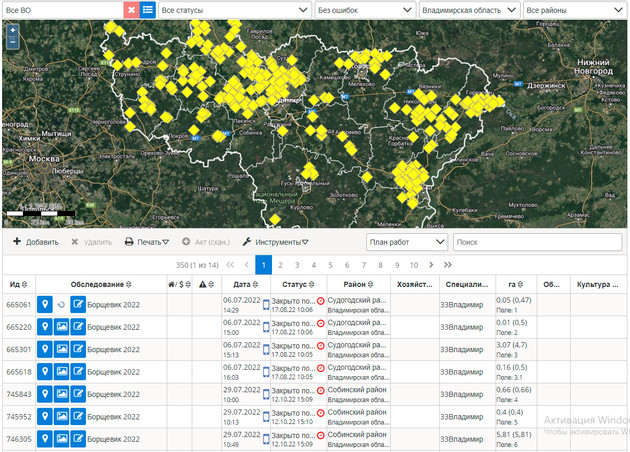Open the blue list button beside Все ВО
This screenshot has height=452, width=630.
coord(147,9)
